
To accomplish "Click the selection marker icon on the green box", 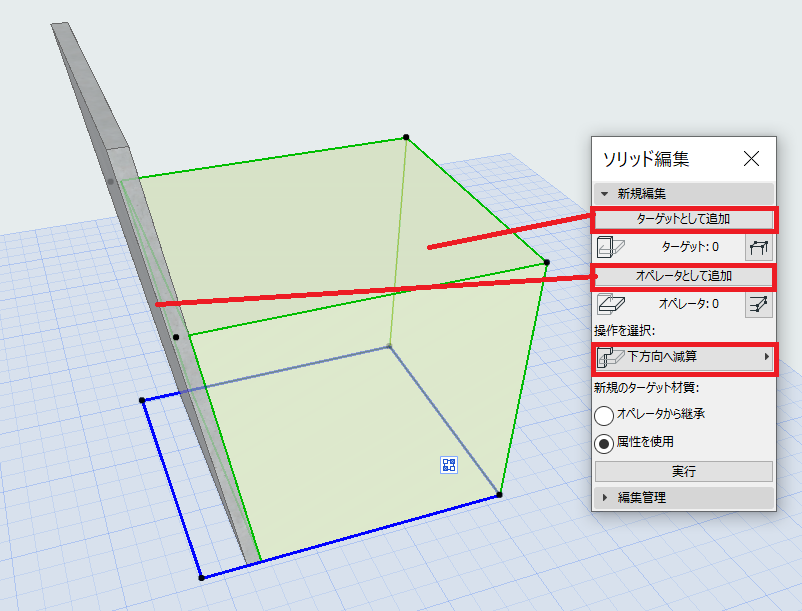I will pyautogui.click(x=449, y=465).
